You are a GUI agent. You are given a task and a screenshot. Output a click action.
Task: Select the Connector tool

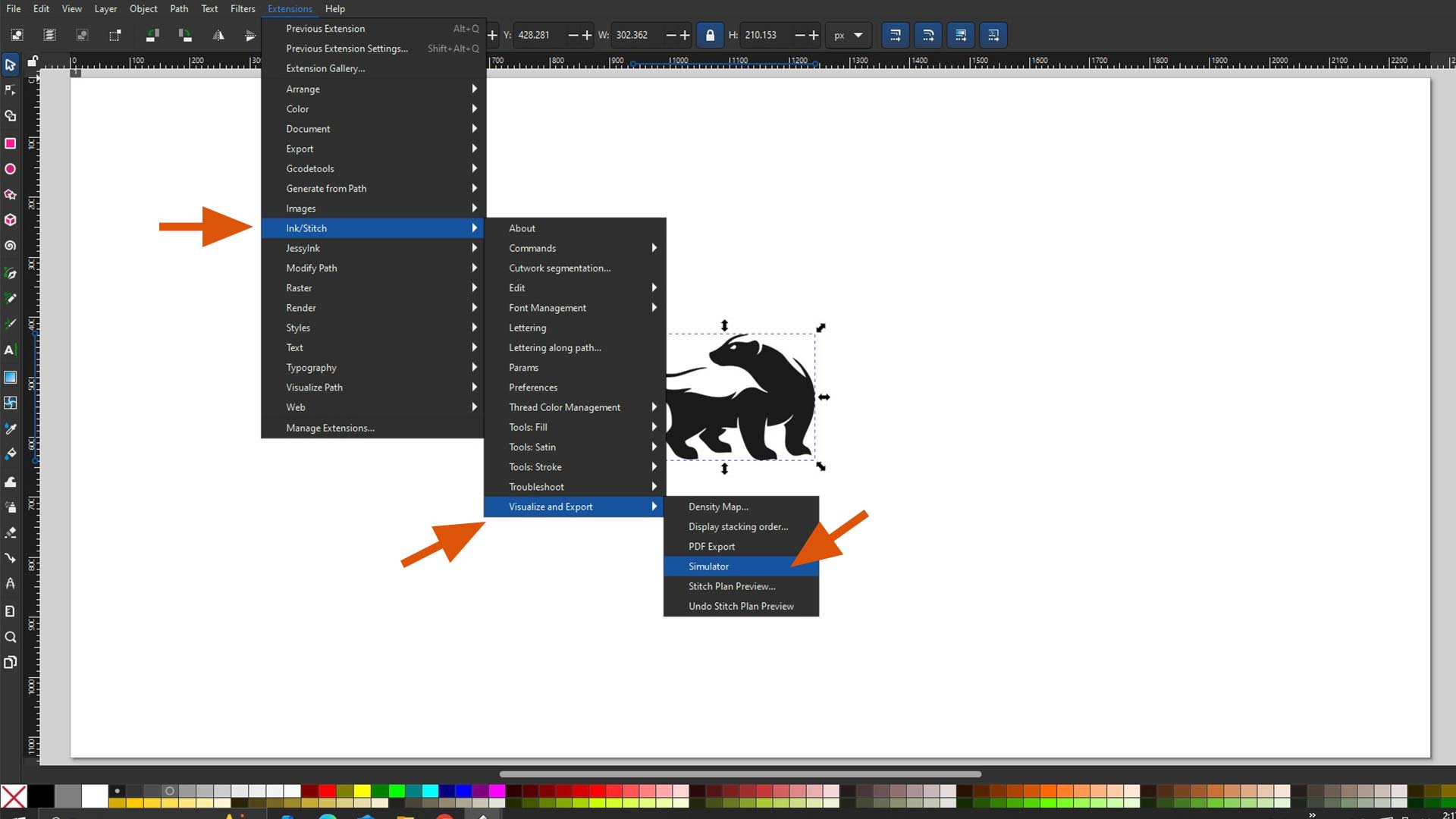click(10, 558)
